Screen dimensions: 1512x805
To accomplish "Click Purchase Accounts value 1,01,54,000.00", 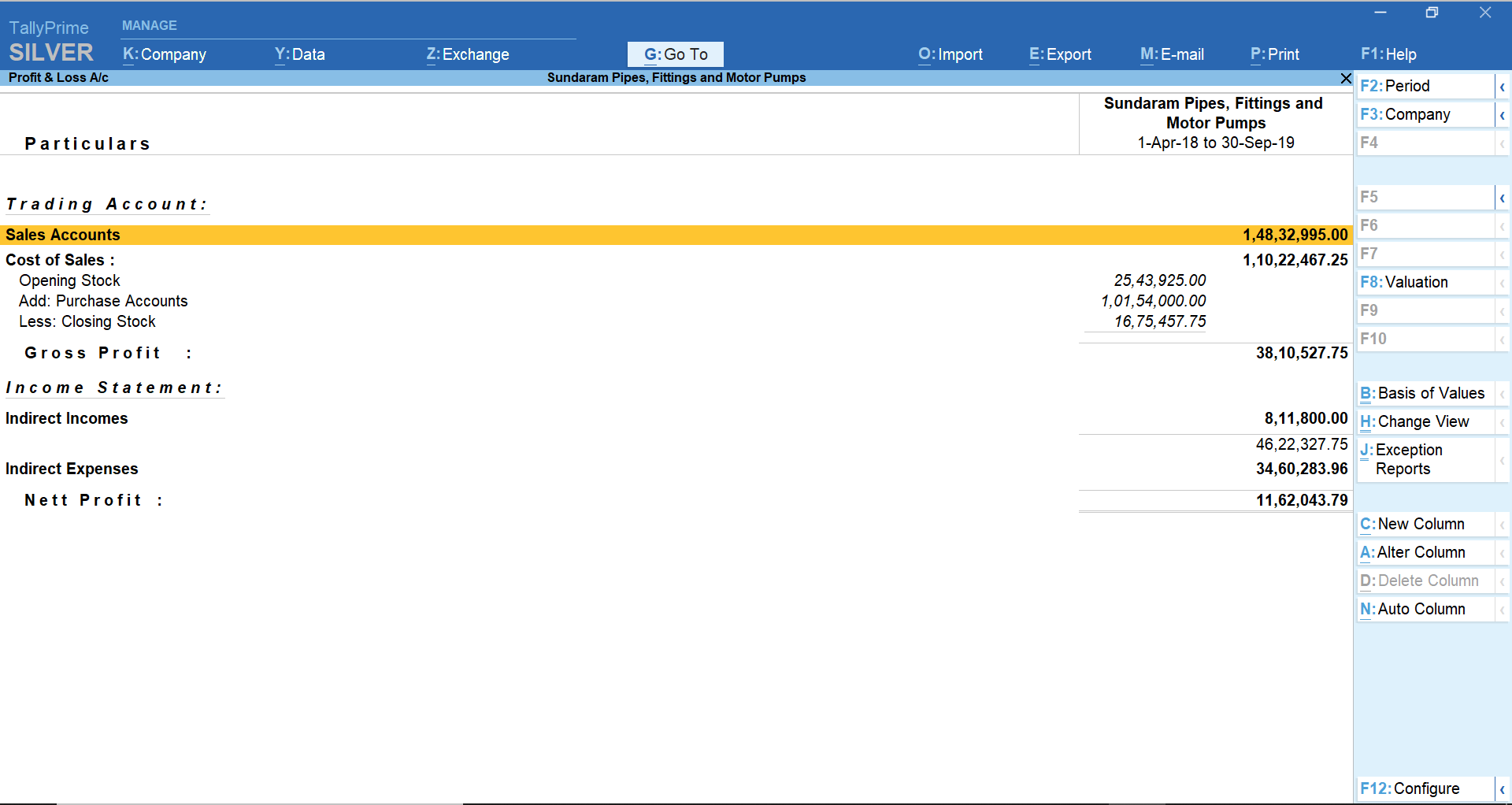I will [x=1154, y=301].
